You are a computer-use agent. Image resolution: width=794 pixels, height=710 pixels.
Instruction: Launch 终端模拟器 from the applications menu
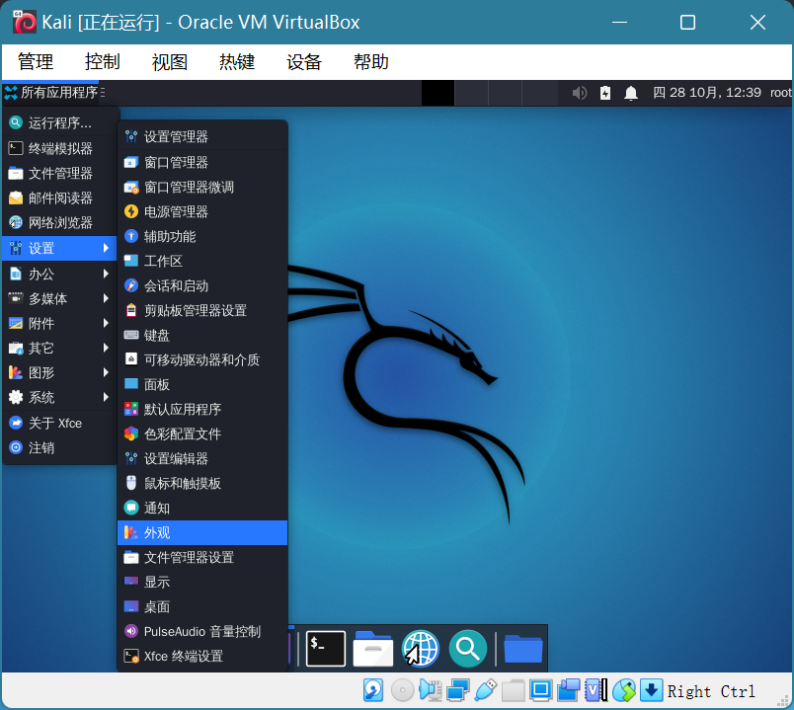pyautogui.click(x=60, y=148)
